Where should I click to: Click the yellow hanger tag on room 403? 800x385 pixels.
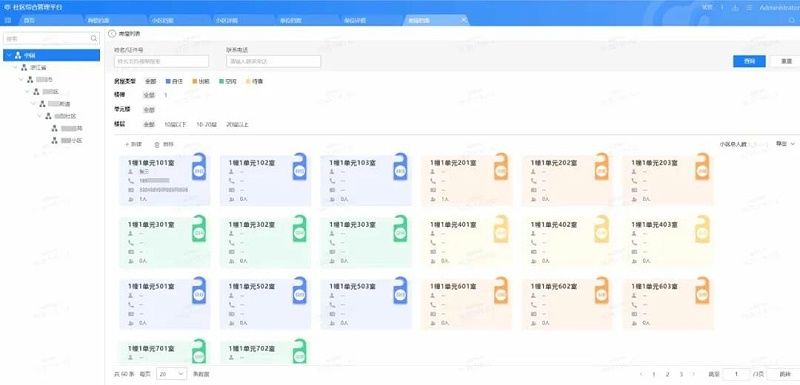(x=703, y=228)
